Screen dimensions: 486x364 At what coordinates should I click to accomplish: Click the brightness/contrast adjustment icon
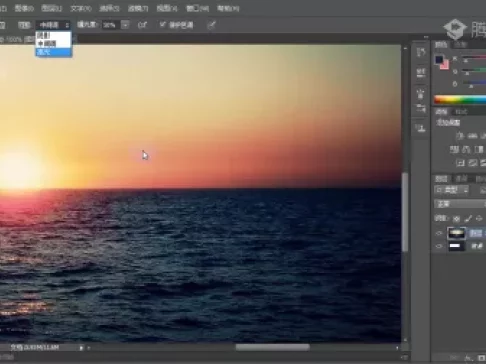pyautogui.click(x=460, y=136)
